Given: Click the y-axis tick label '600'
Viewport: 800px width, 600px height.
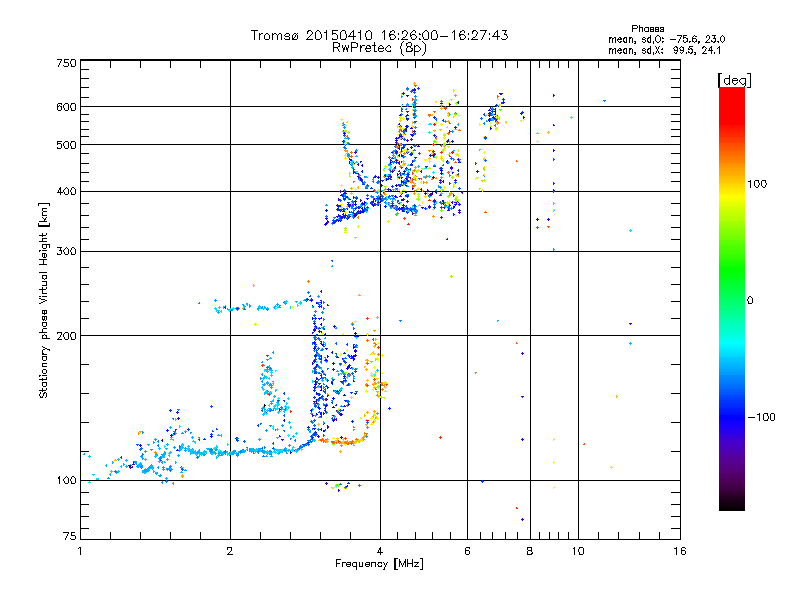Looking at the screenshot, I should coord(67,107).
